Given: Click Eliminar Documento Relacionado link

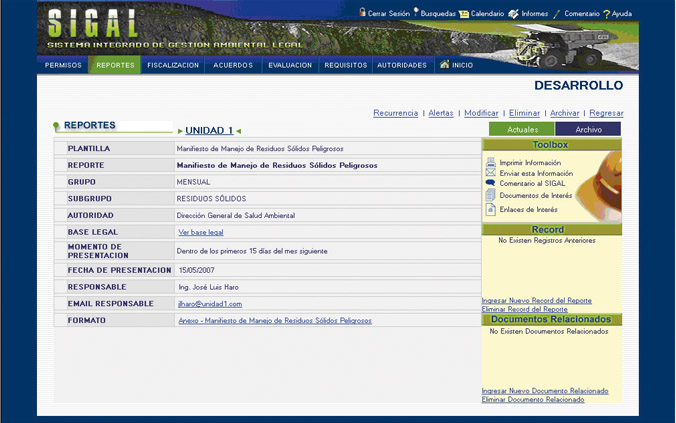Looking at the screenshot, I should click(x=533, y=399).
